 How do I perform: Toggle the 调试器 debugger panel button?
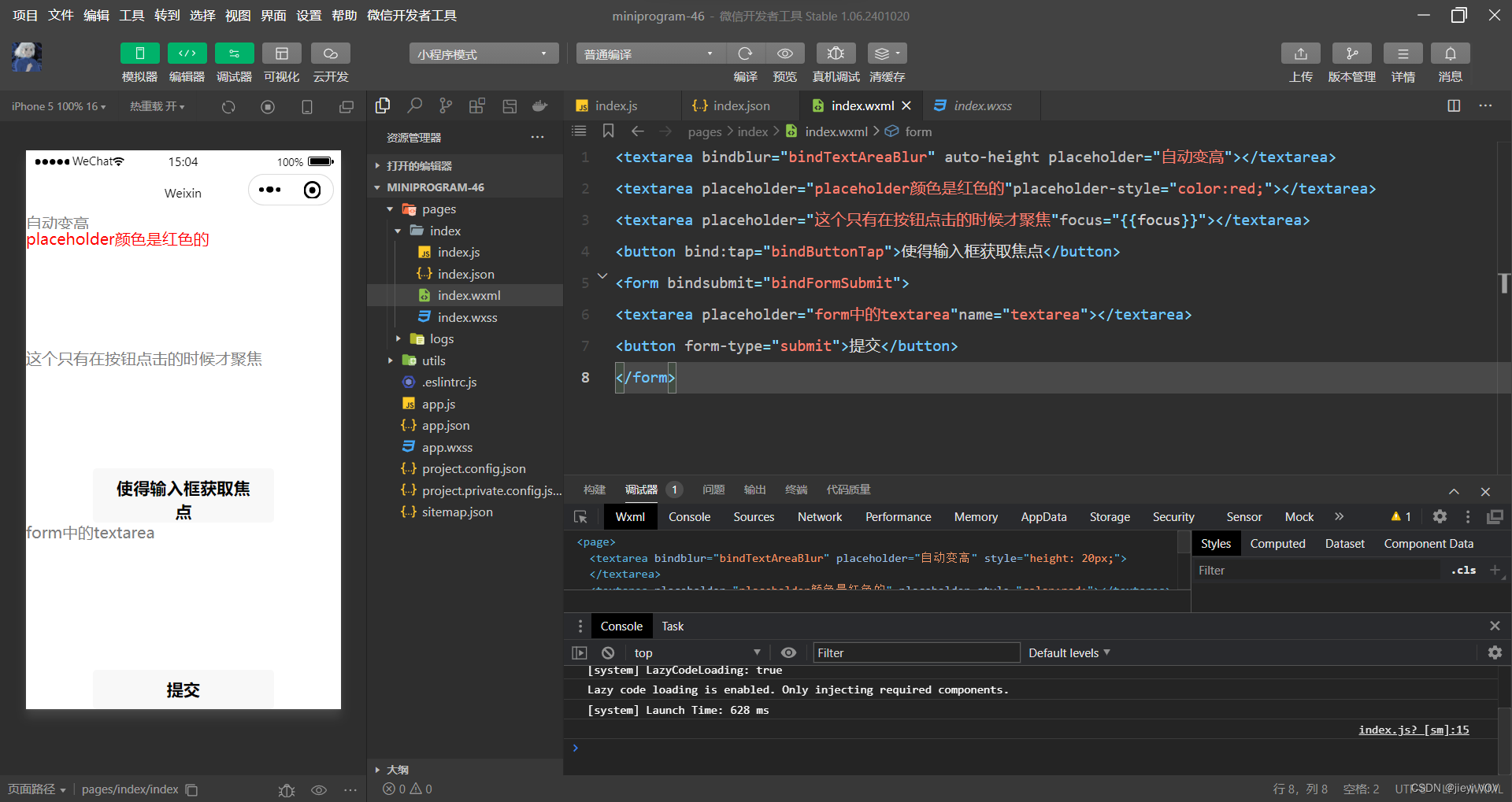pyautogui.click(x=234, y=54)
